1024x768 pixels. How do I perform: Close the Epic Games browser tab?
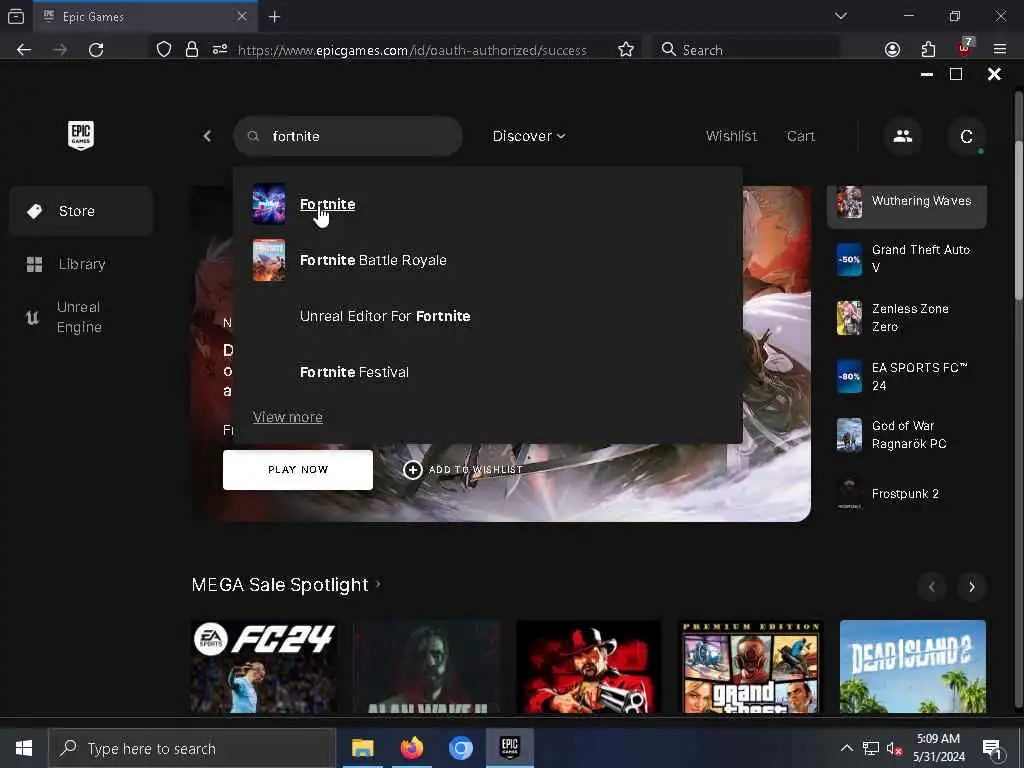242,16
